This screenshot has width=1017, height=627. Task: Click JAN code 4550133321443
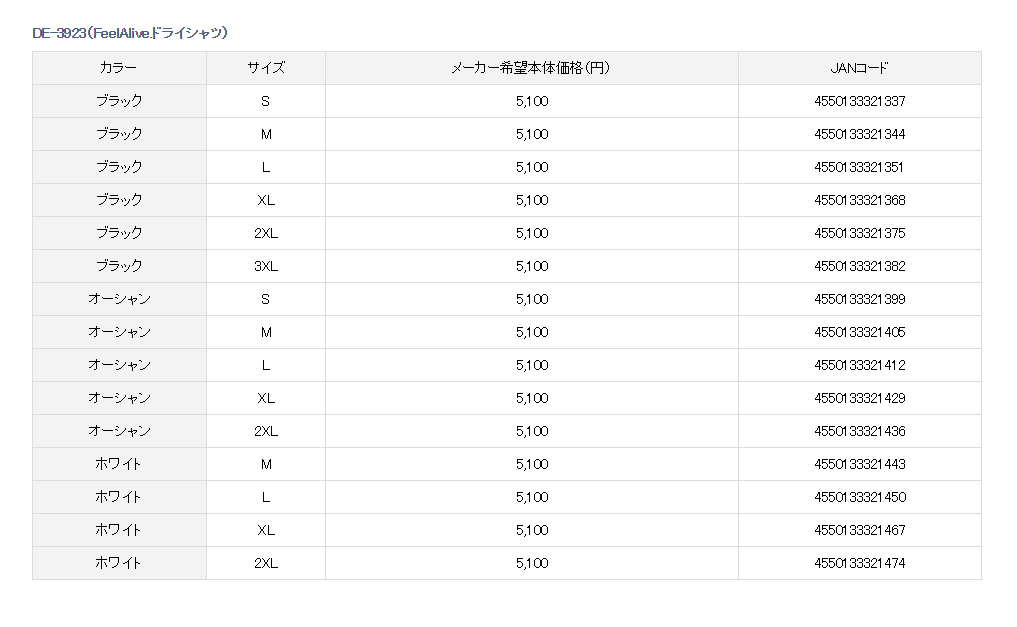coord(859,464)
